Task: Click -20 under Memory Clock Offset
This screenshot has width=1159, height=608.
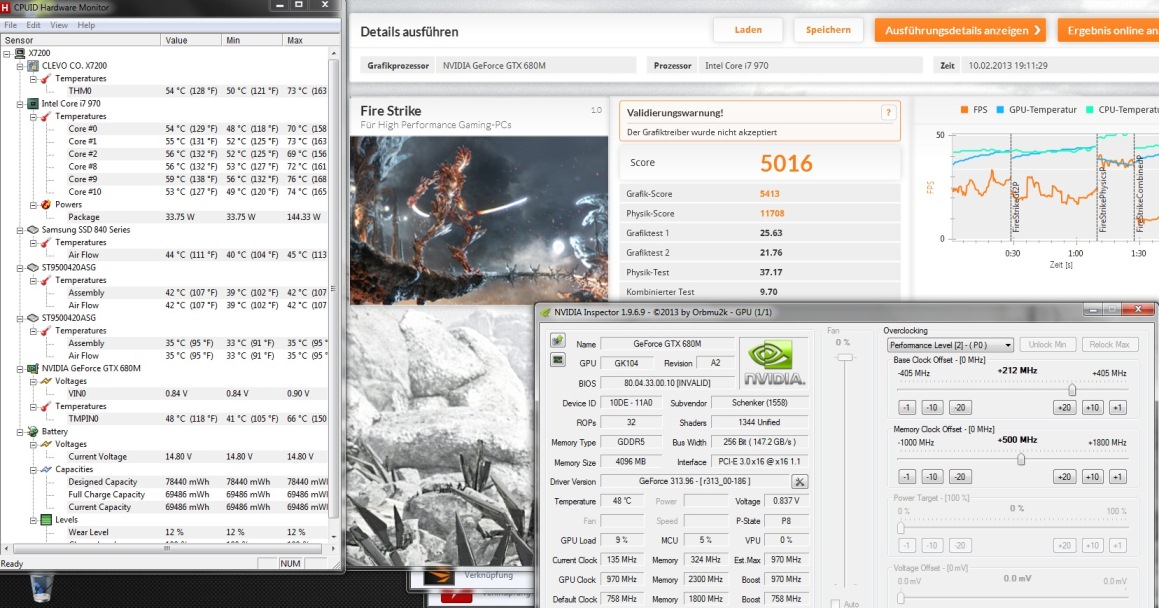Action: [959, 477]
